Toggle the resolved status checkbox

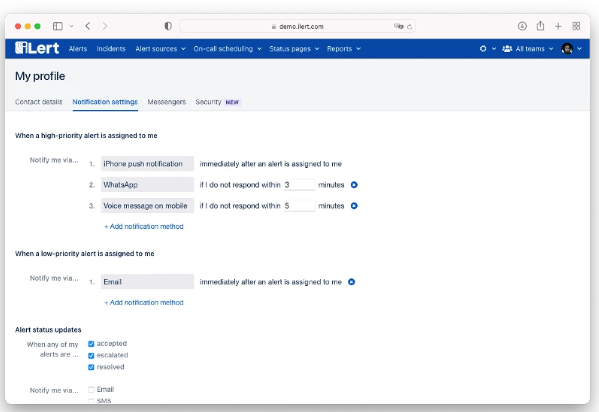[x=91, y=367]
